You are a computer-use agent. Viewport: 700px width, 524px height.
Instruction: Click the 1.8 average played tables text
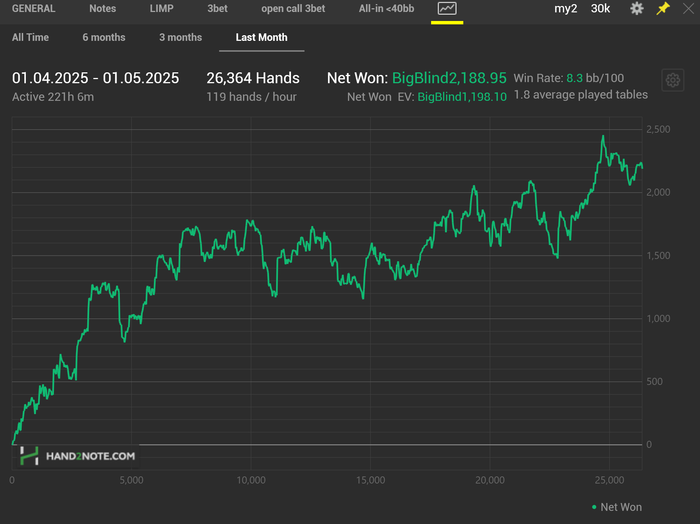coord(581,95)
